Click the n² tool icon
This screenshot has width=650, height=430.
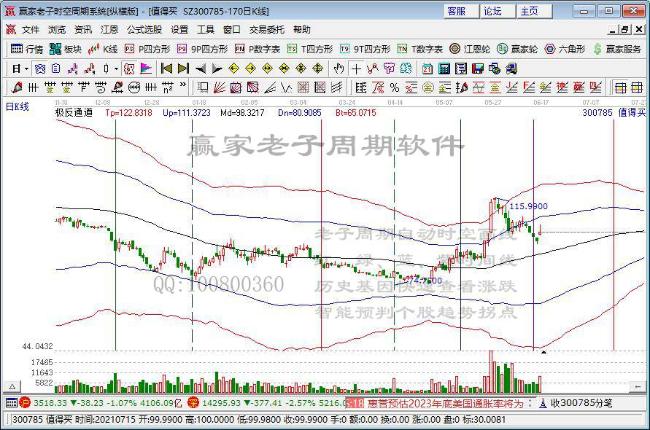[167, 87]
